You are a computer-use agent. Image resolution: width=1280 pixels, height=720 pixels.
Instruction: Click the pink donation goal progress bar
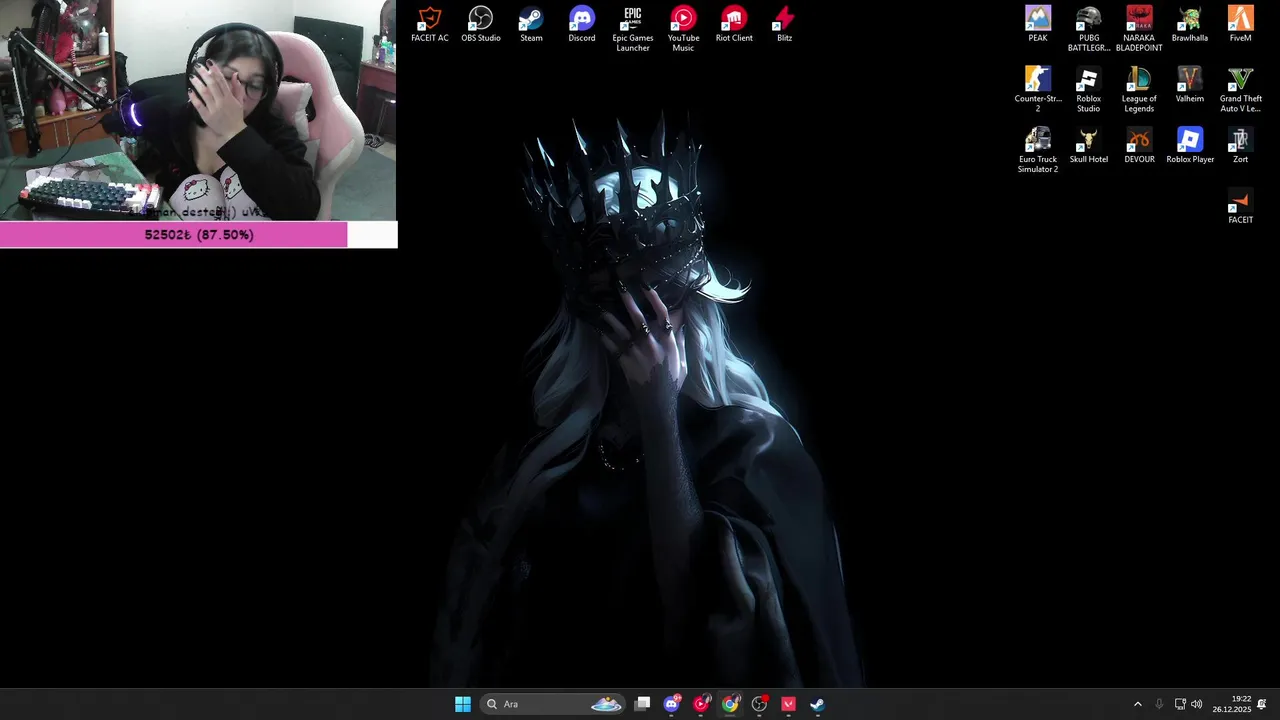pos(199,235)
